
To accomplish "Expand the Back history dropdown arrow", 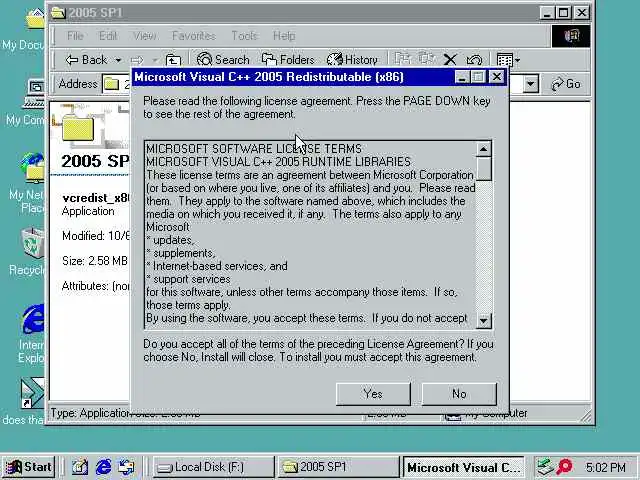I will 118,60.
